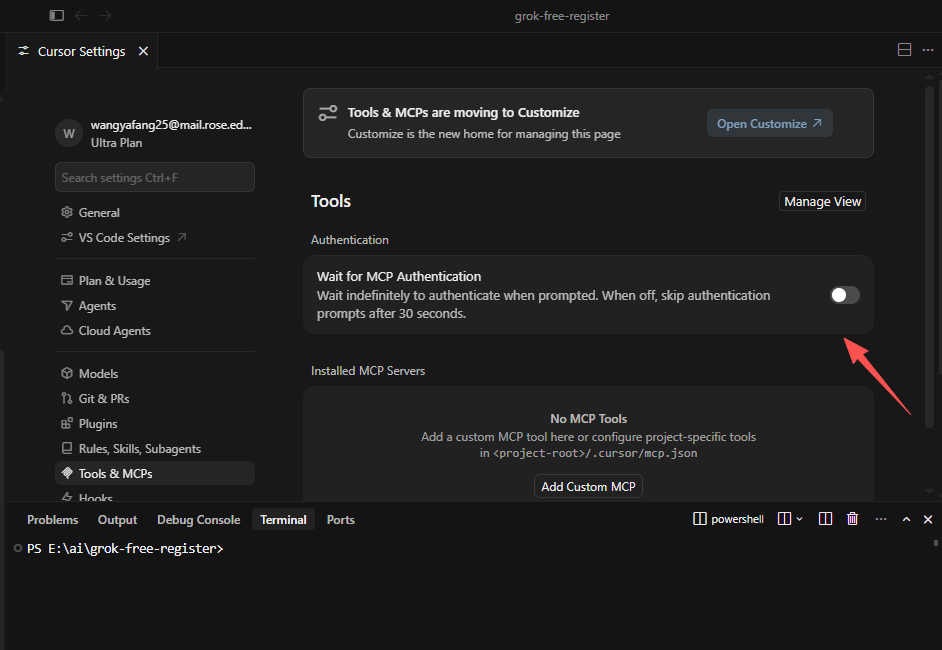
Task: Click the settings page vertical scrollbar
Action: click(929, 257)
